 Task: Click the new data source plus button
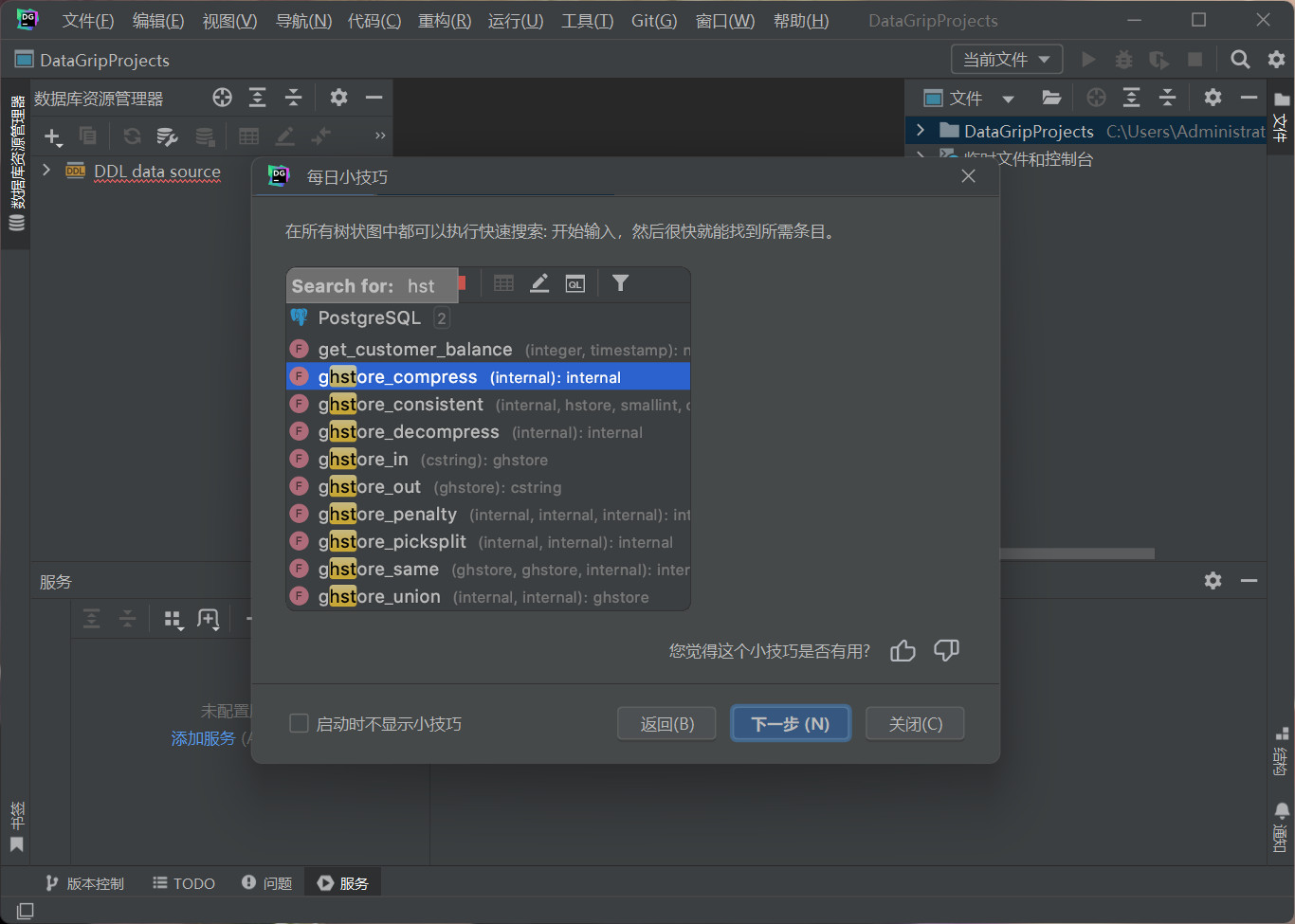(53, 137)
